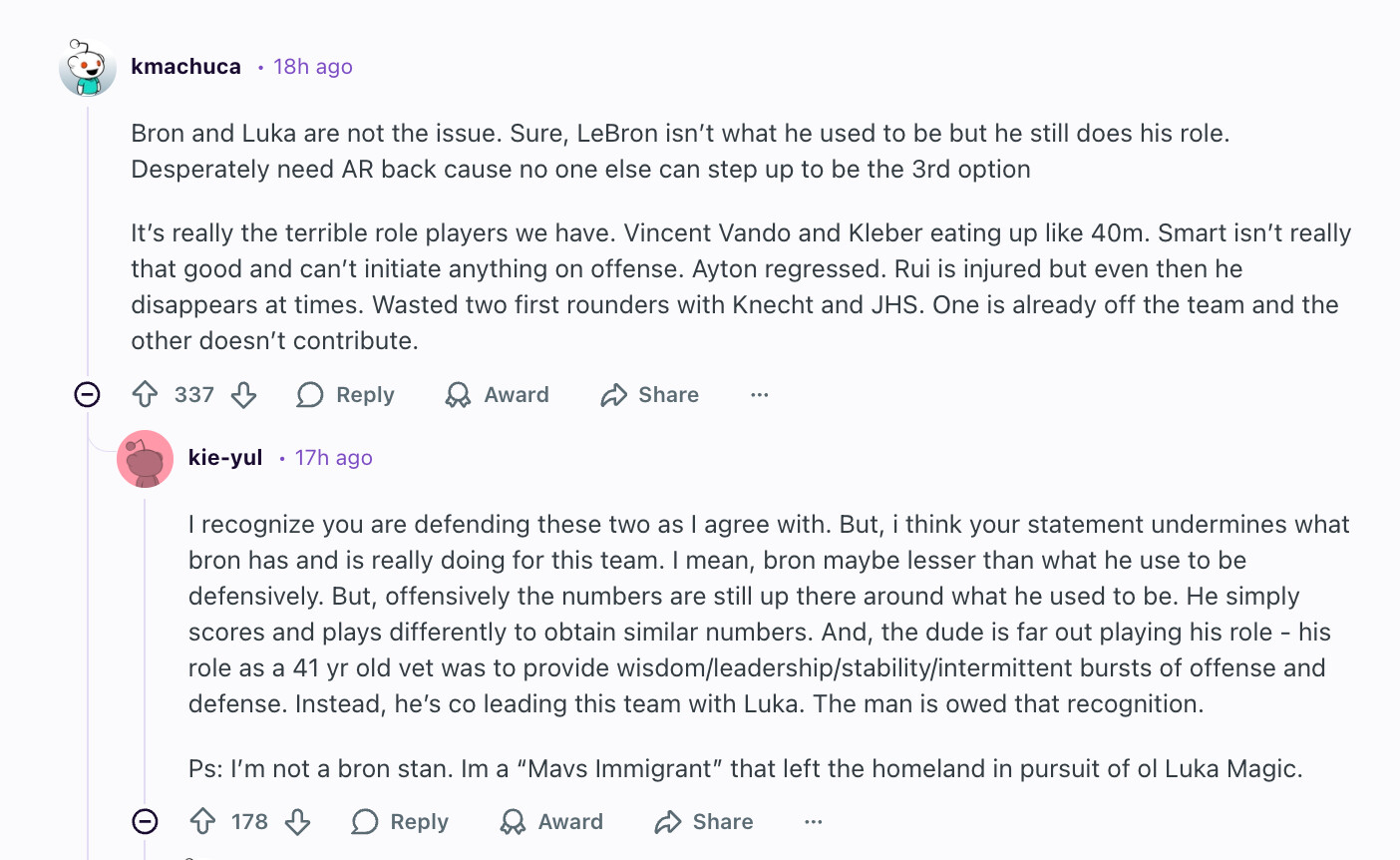Visit kie-yul username link
This screenshot has height=860, width=1400.
(x=225, y=458)
